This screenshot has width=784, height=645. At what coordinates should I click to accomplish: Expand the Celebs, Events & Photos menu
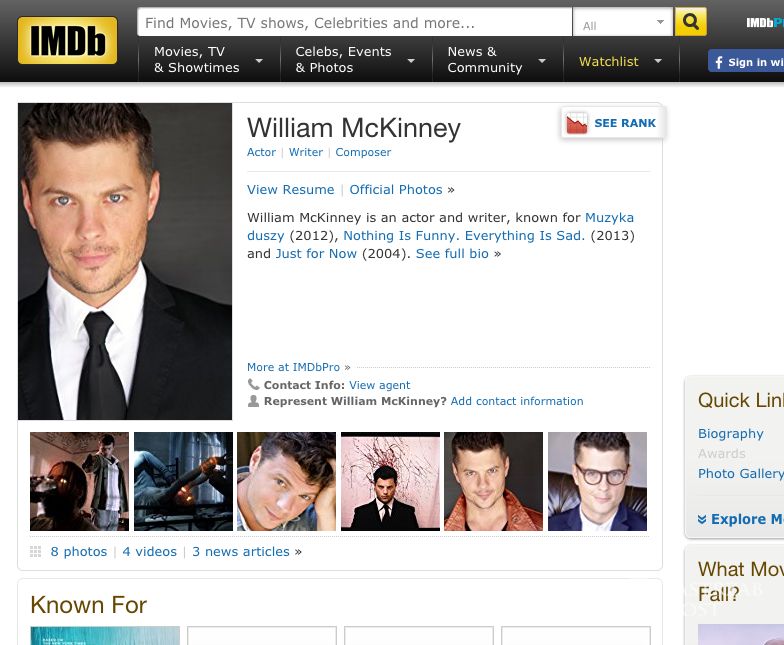pos(356,60)
